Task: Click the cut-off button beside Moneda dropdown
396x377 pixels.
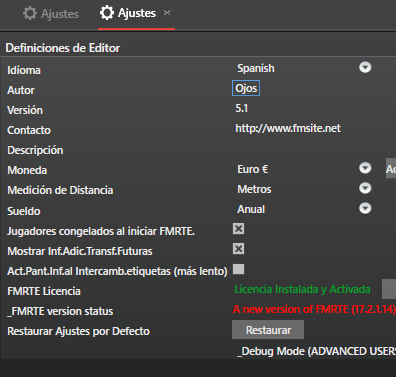Action: click(x=391, y=169)
